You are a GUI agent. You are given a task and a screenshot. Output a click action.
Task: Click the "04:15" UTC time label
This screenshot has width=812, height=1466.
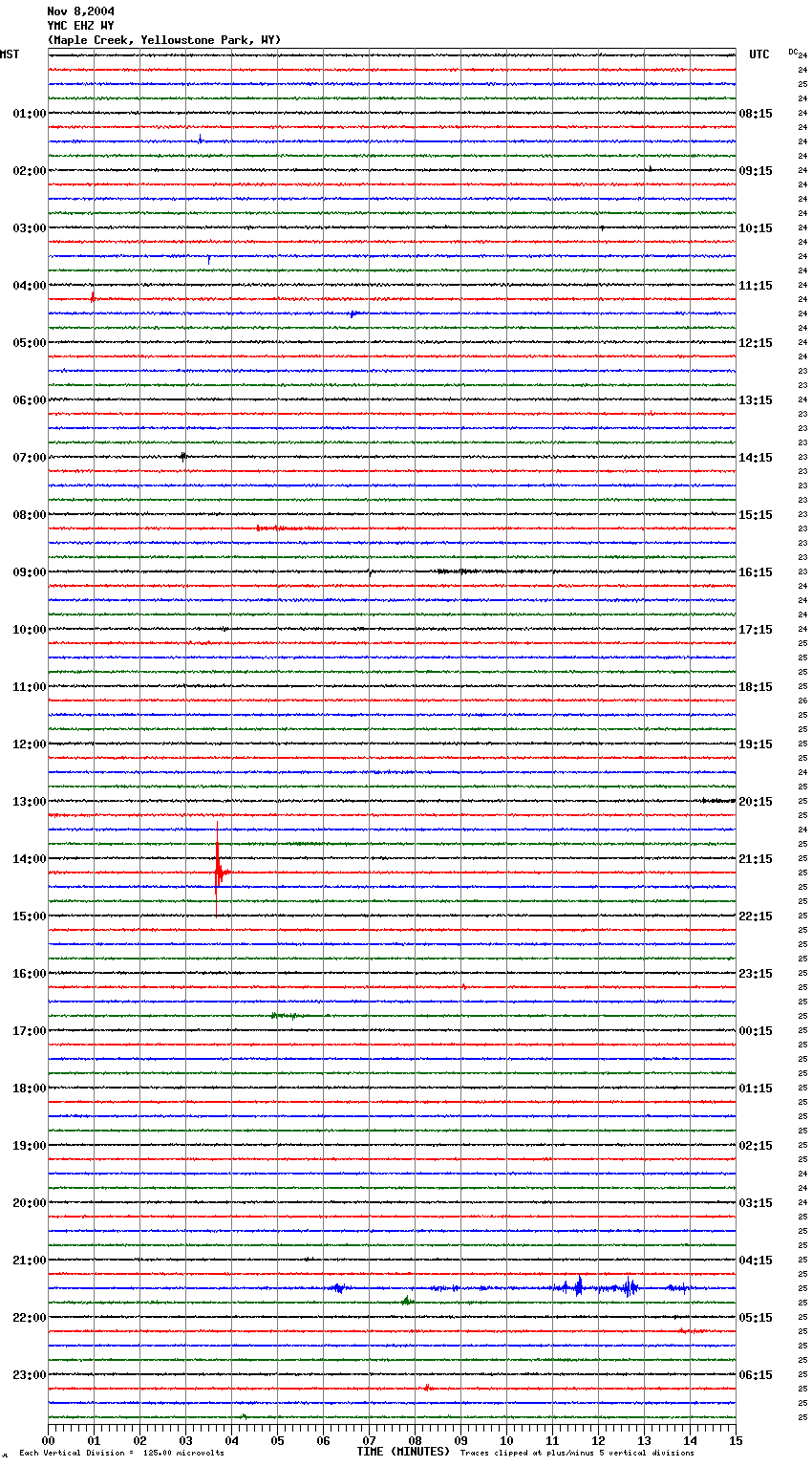tap(756, 1261)
